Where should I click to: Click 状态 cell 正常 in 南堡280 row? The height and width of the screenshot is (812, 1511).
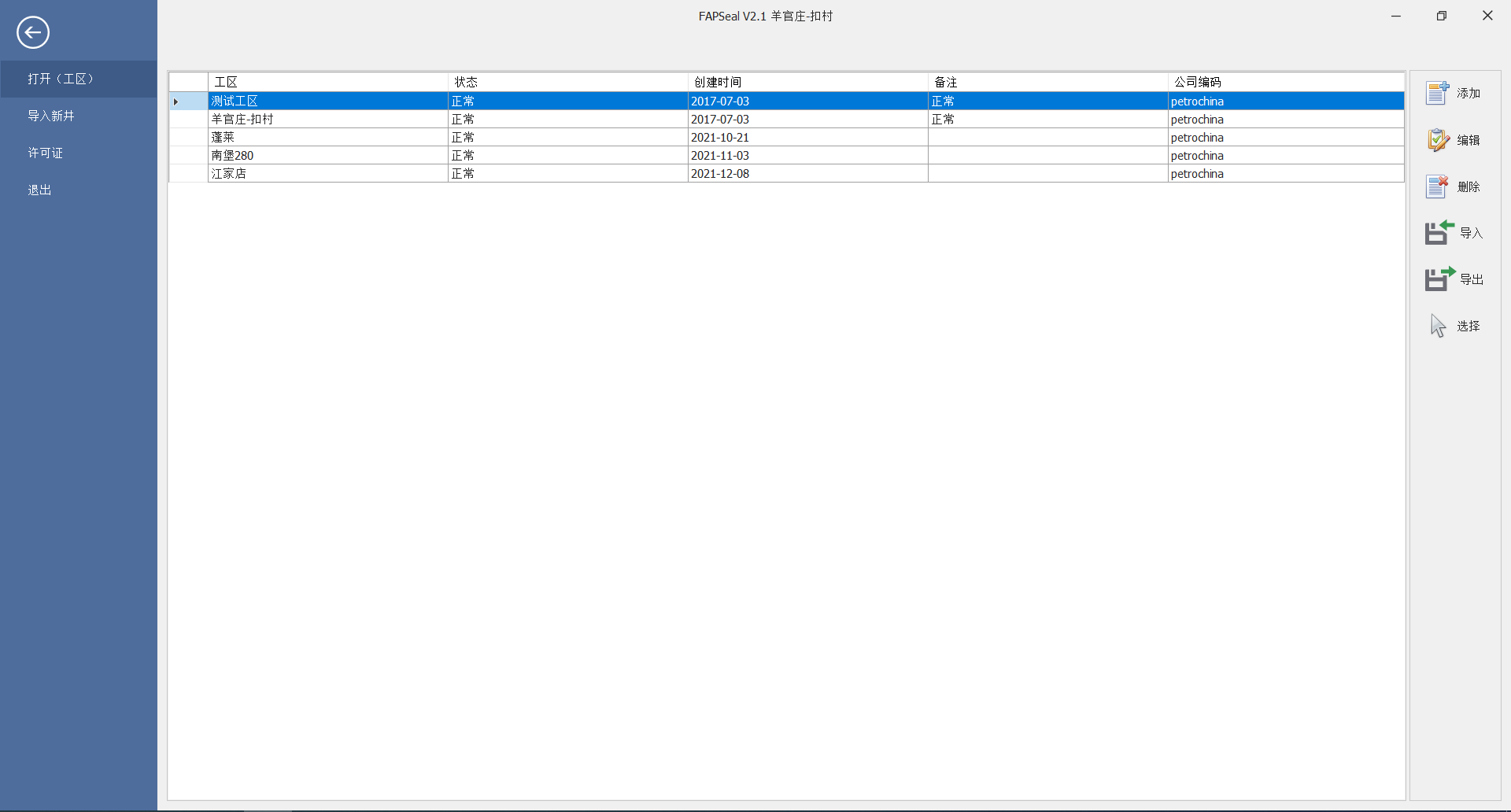(x=568, y=155)
